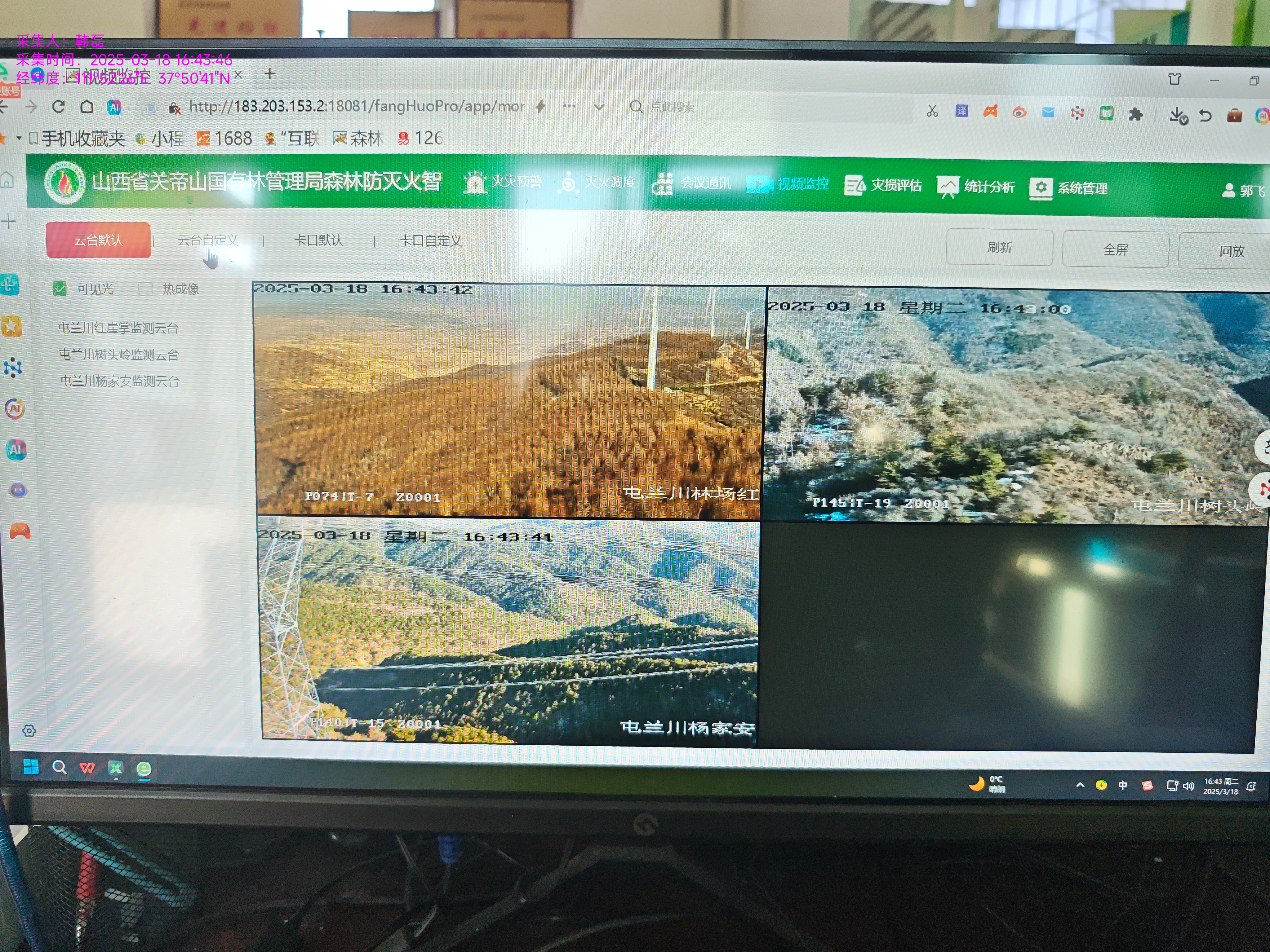This screenshot has width=1270, height=952.
Task: Click the browser reload icon
Action: coord(59,107)
